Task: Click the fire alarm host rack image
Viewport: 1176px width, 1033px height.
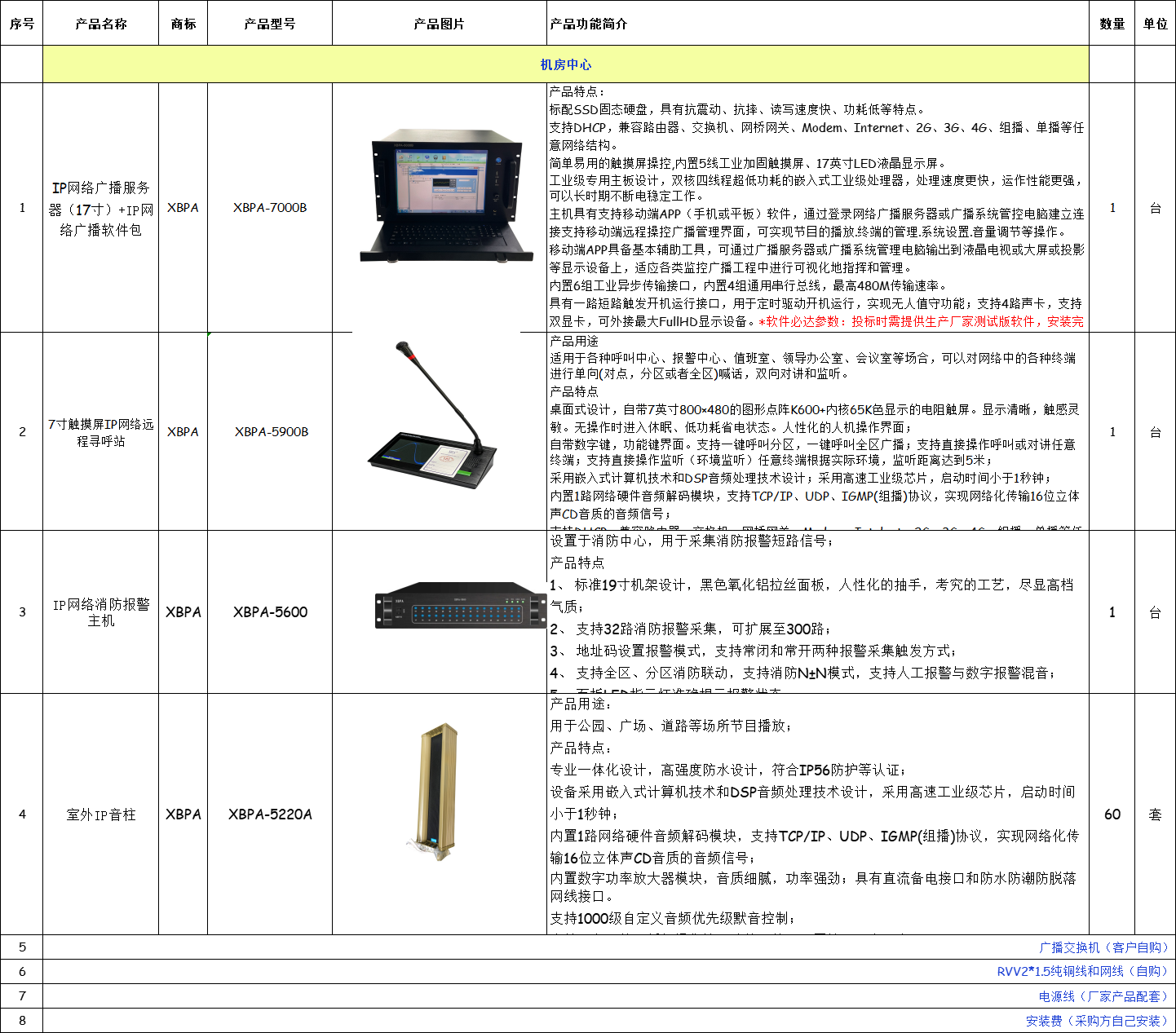Action: [461, 606]
